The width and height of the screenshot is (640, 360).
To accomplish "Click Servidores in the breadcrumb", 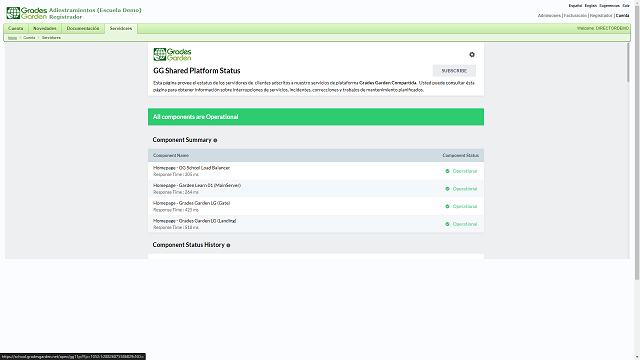I will [51, 38].
